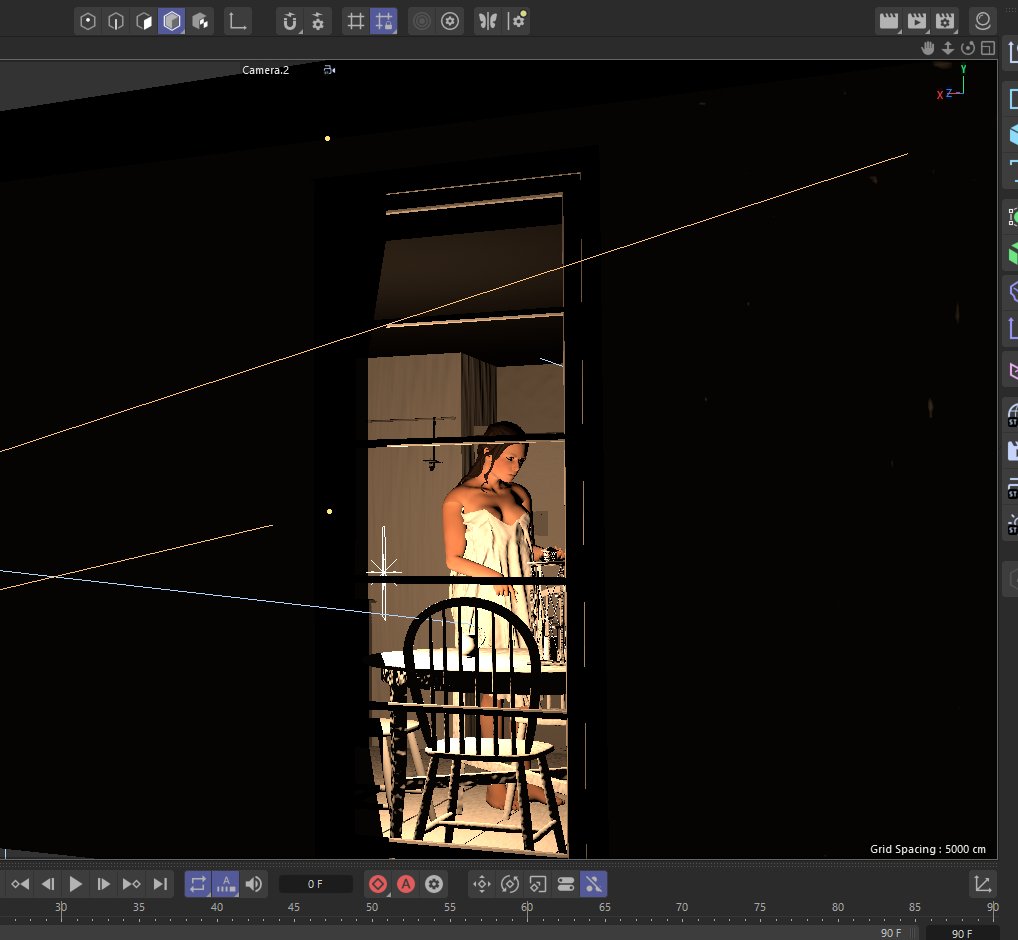Open timeline graph icon at right

(982, 884)
